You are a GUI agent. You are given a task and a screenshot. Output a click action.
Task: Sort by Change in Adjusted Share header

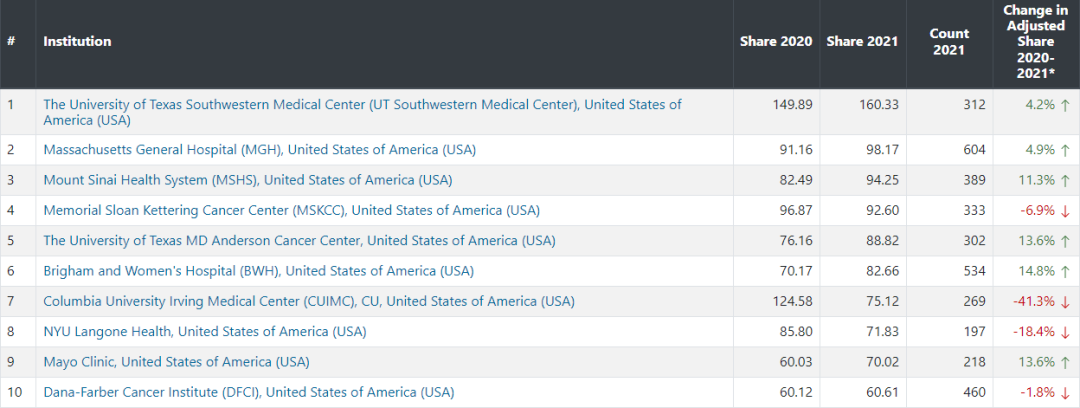1035,42
